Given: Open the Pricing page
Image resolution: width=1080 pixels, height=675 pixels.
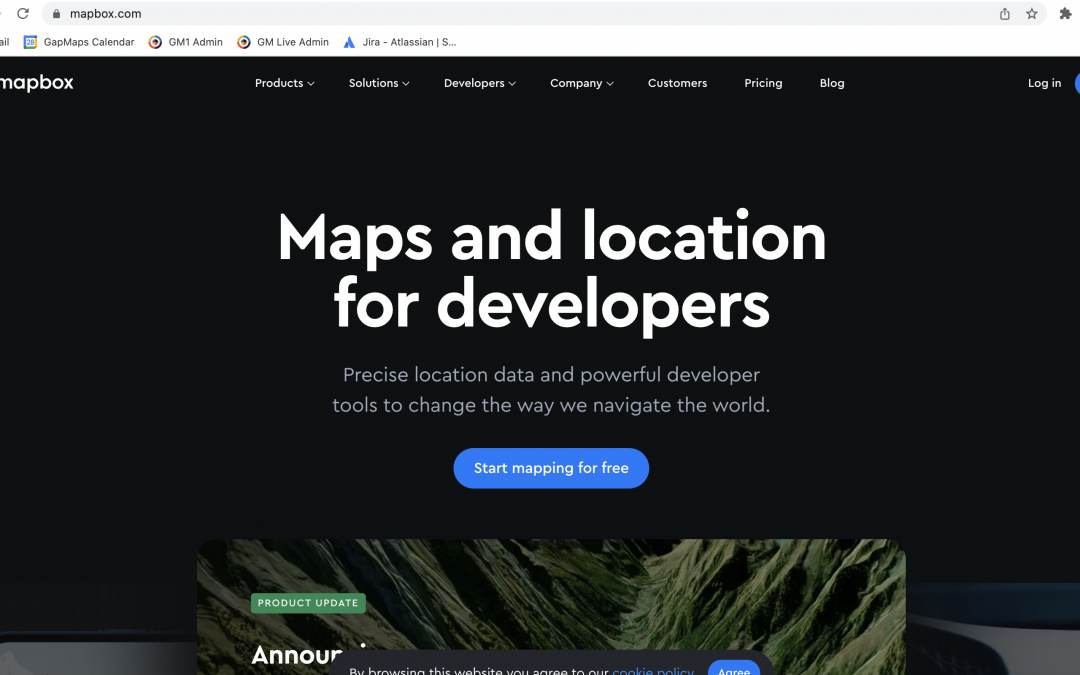Looking at the screenshot, I should [763, 83].
